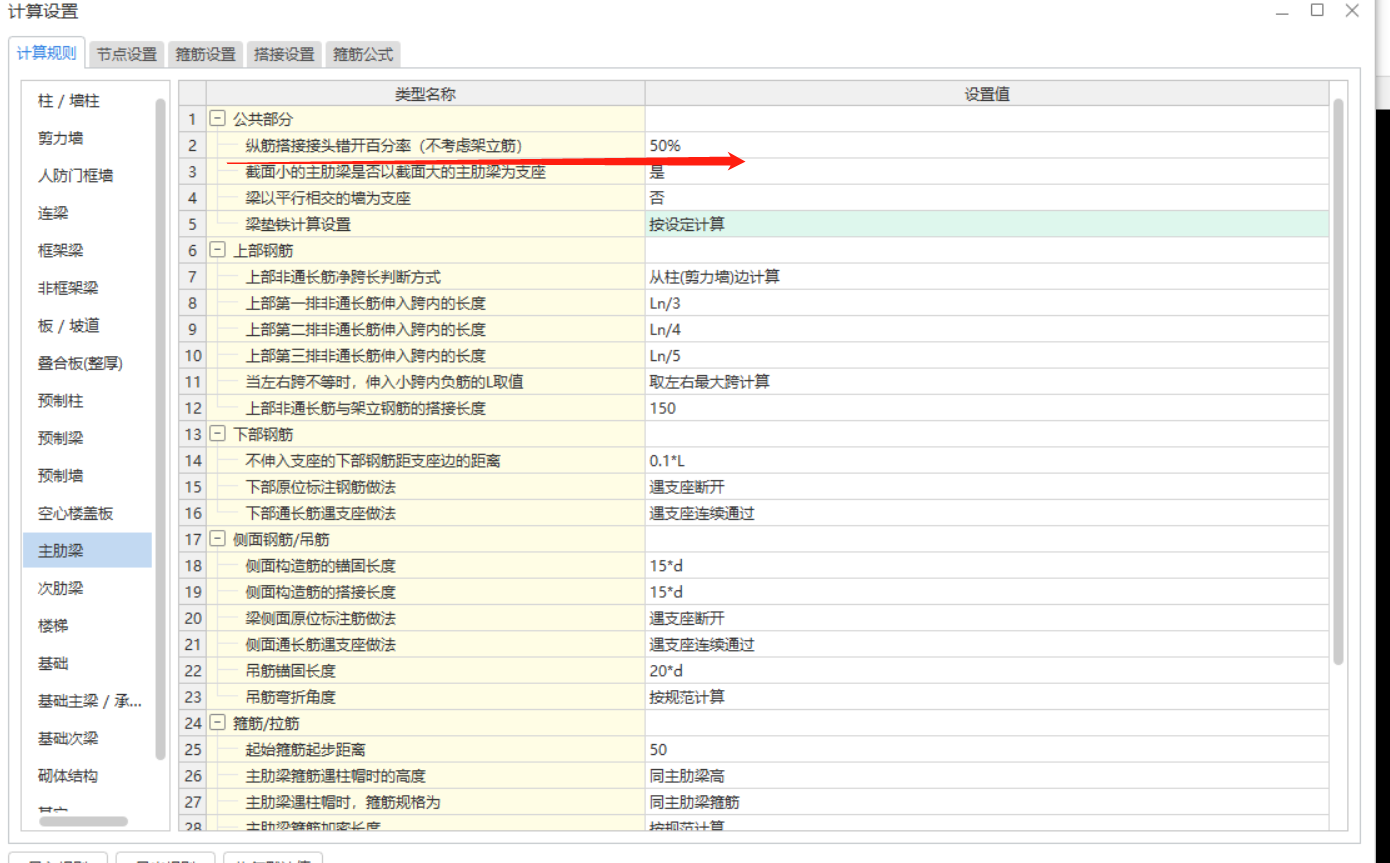This screenshot has height=863, width=1390.
Task: Open the 箍筋公式 tab
Action: pos(363,54)
